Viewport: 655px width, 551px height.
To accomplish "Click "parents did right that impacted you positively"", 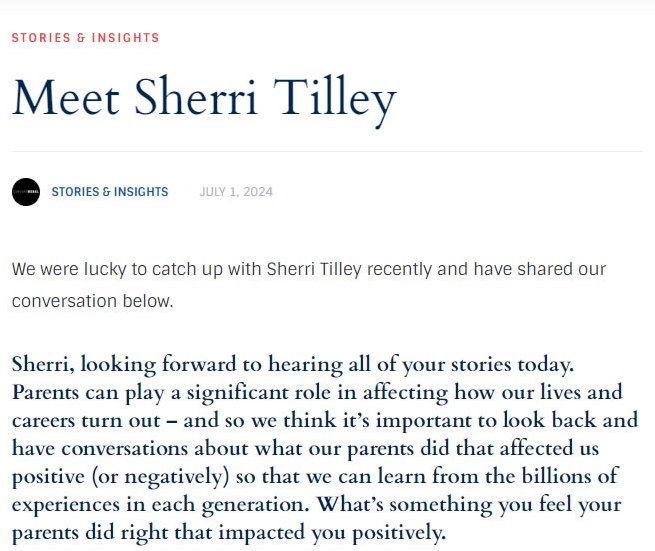I will (x=228, y=531).
